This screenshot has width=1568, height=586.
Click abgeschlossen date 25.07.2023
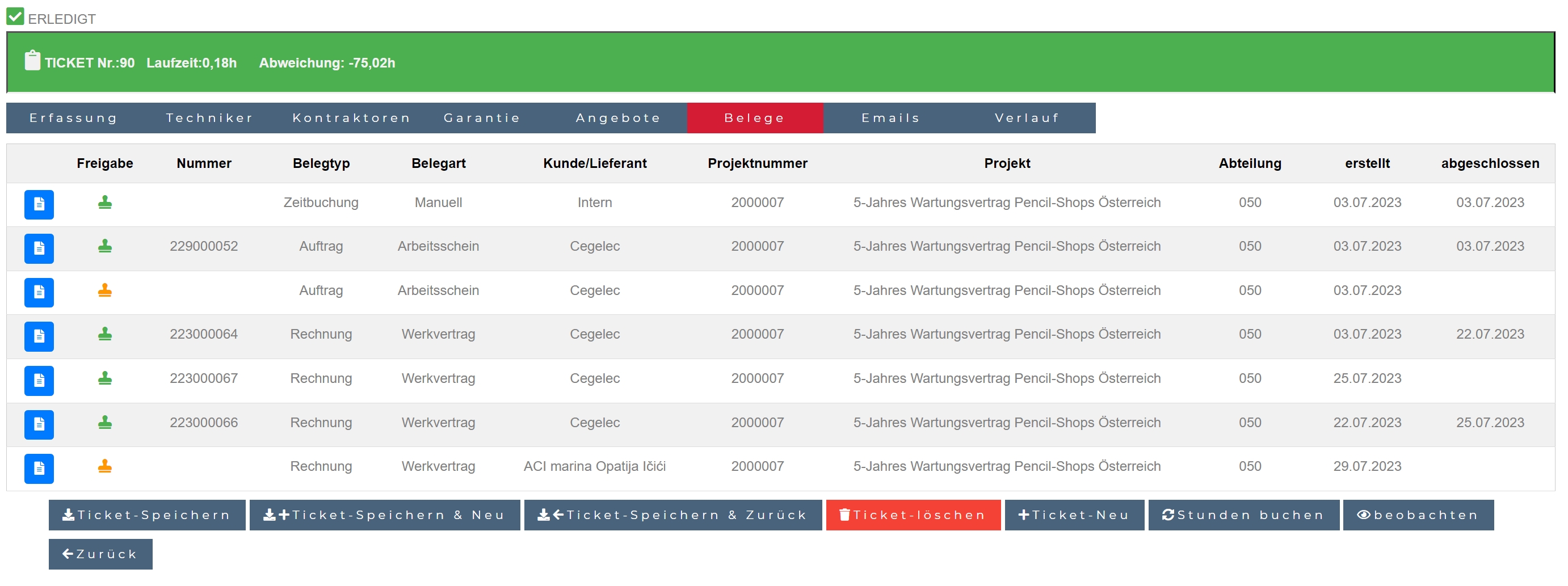[1490, 422]
